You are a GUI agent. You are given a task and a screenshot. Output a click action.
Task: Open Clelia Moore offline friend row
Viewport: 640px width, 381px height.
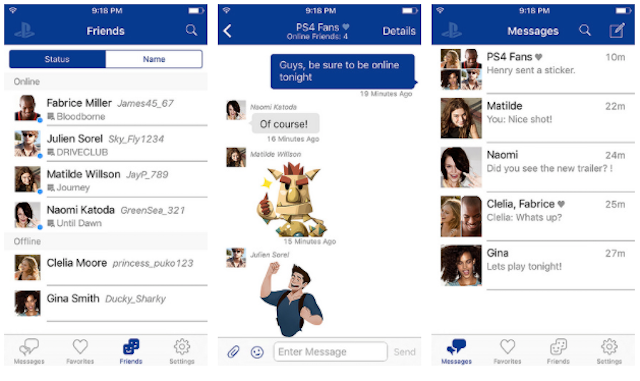click(x=106, y=267)
